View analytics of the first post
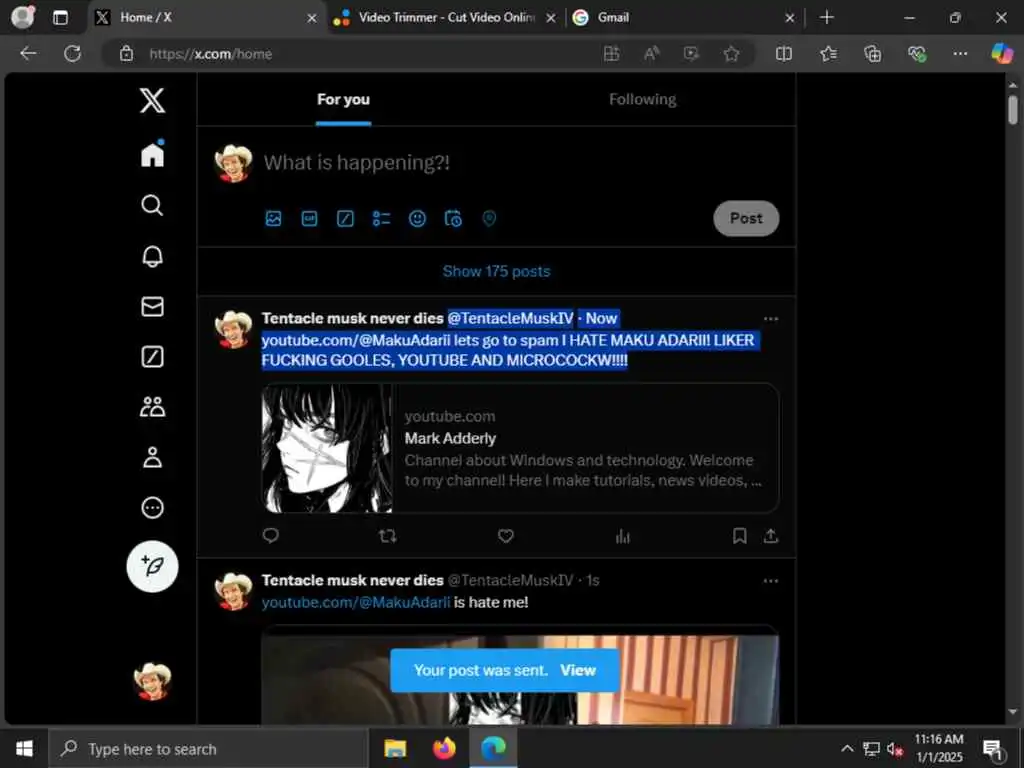1024x768 pixels. pyautogui.click(x=623, y=536)
